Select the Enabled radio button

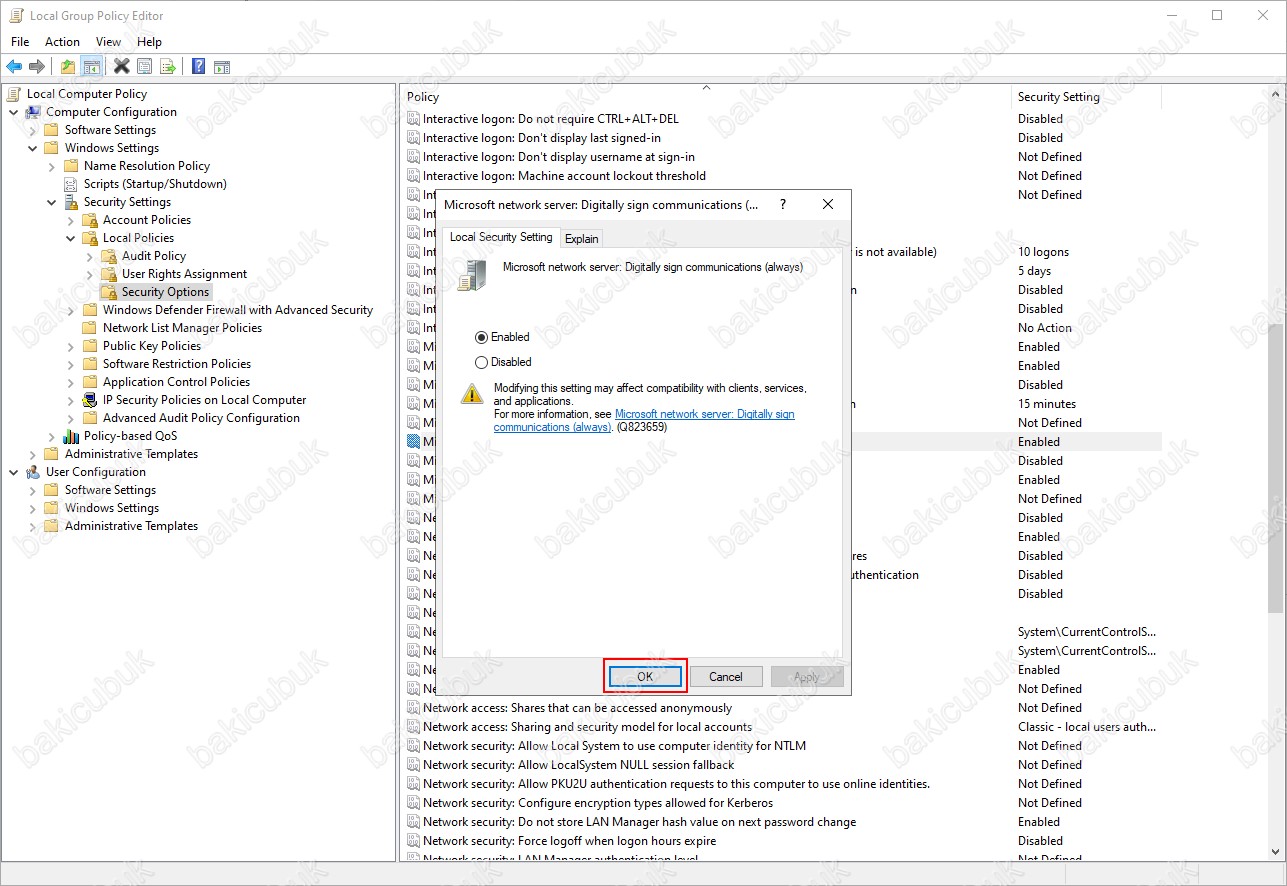click(482, 338)
